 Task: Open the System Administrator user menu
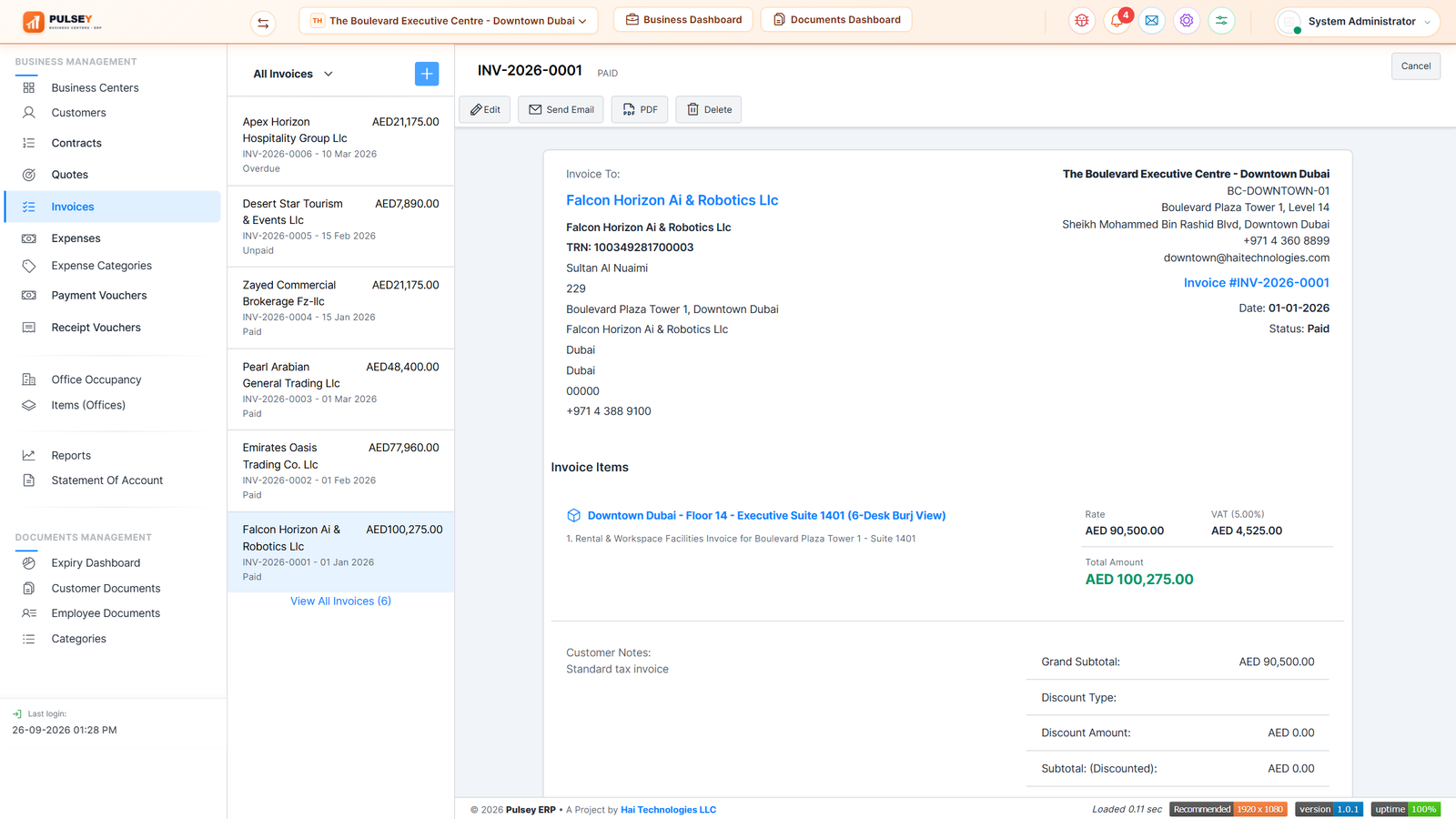1358,21
